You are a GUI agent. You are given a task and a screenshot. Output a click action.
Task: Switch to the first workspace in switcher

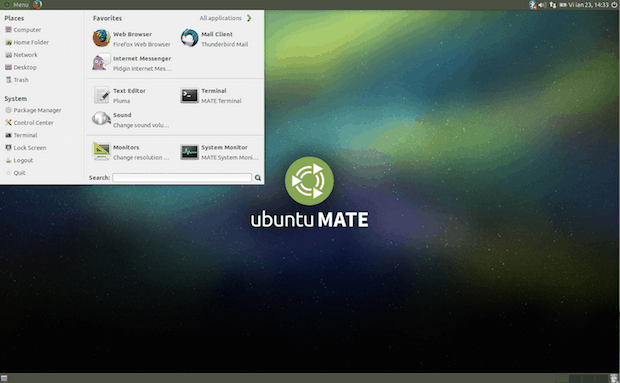(562, 378)
